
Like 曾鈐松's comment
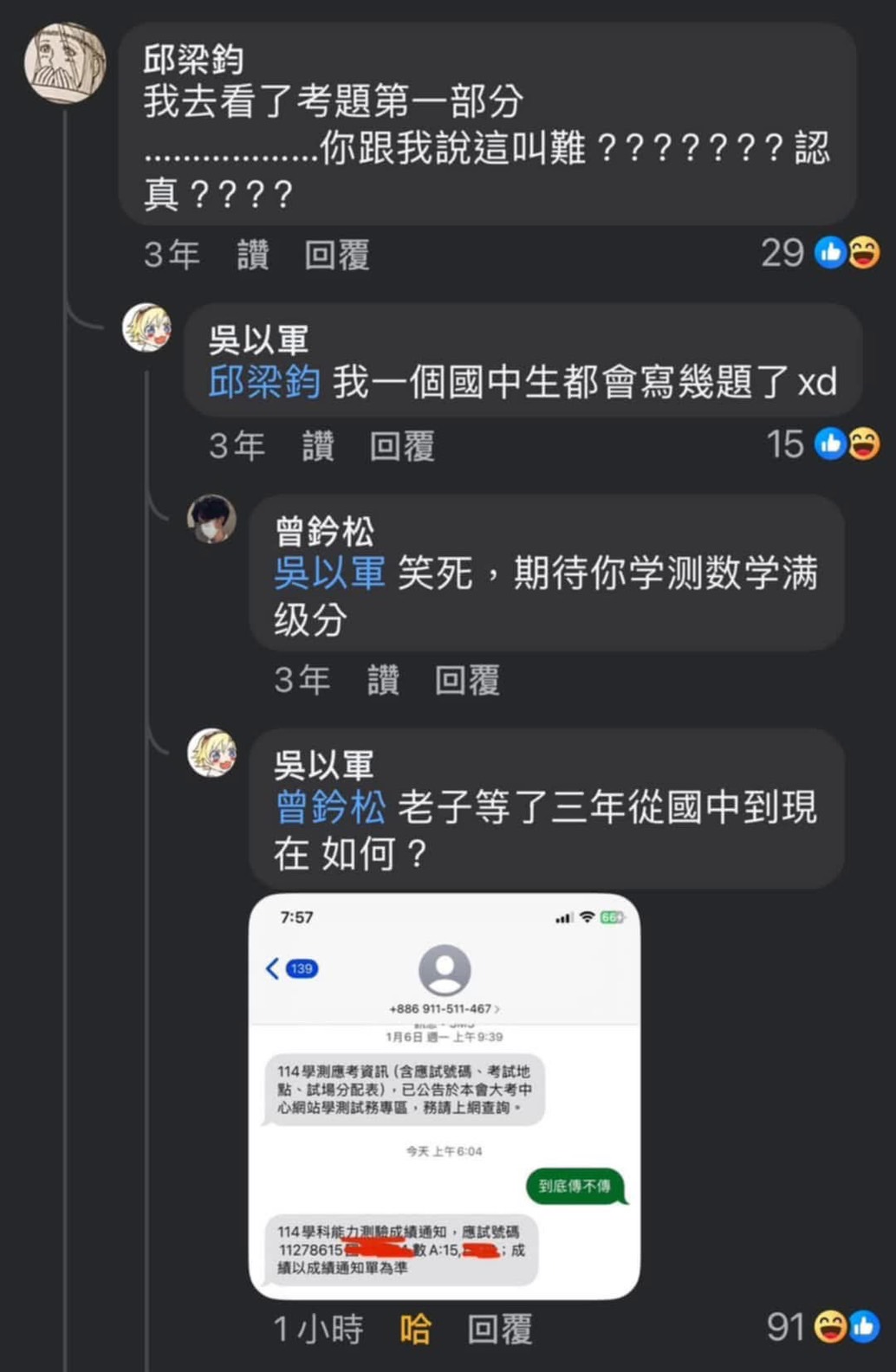click(383, 680)
